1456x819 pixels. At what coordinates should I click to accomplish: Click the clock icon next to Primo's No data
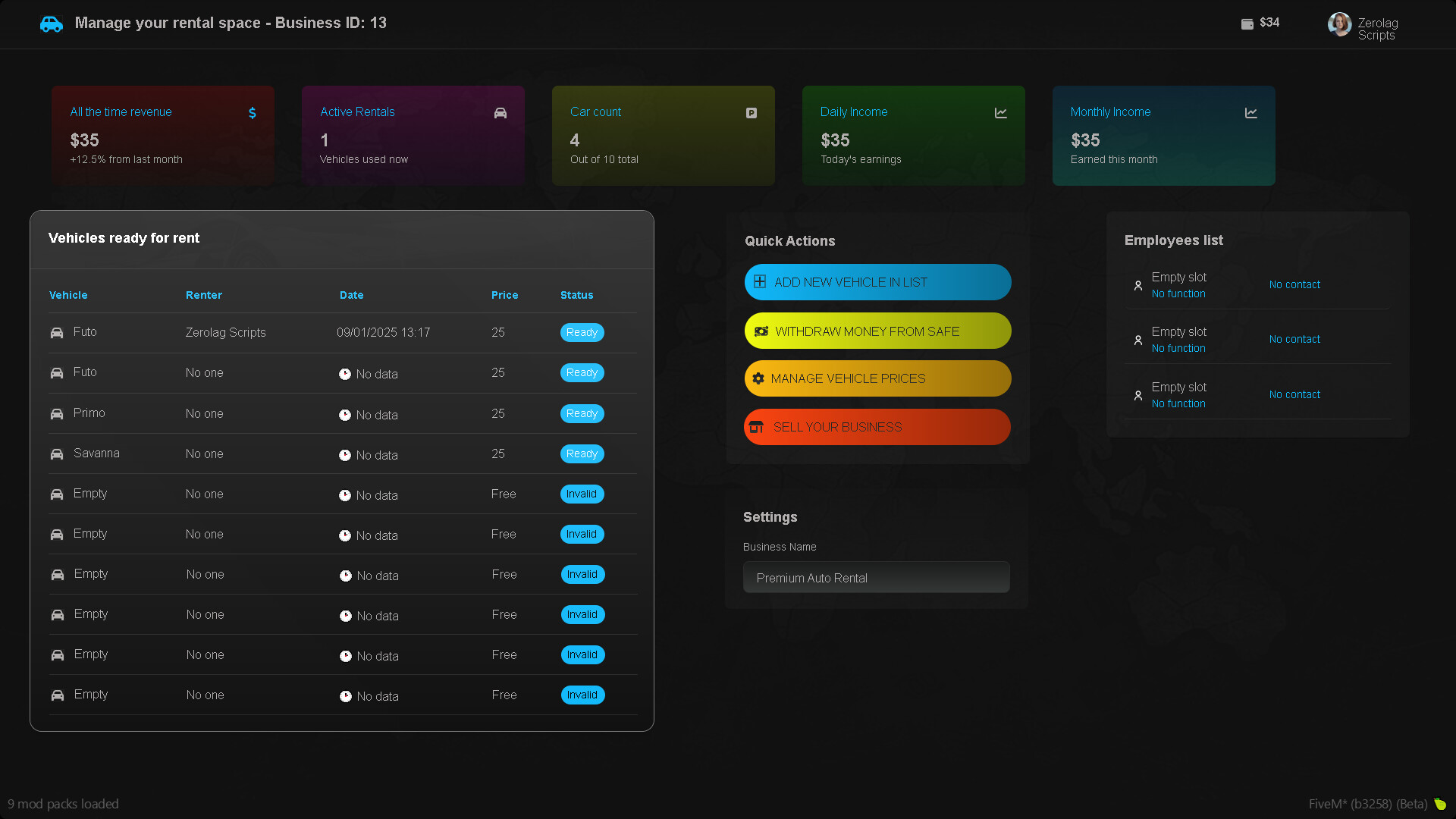345,414
